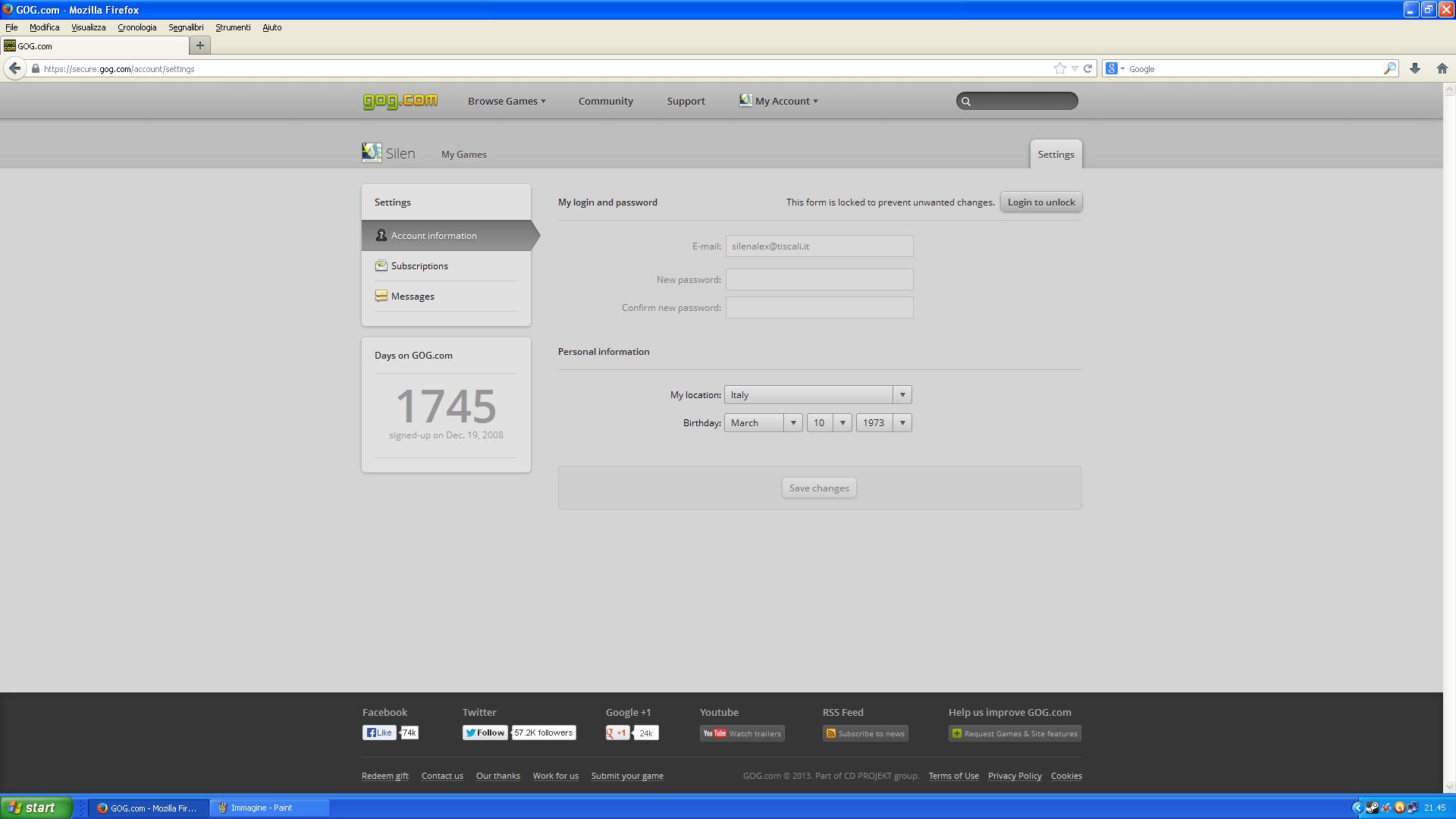Open the URL history dropdown arrow
1456x819 pixels.
[1075, 68]
